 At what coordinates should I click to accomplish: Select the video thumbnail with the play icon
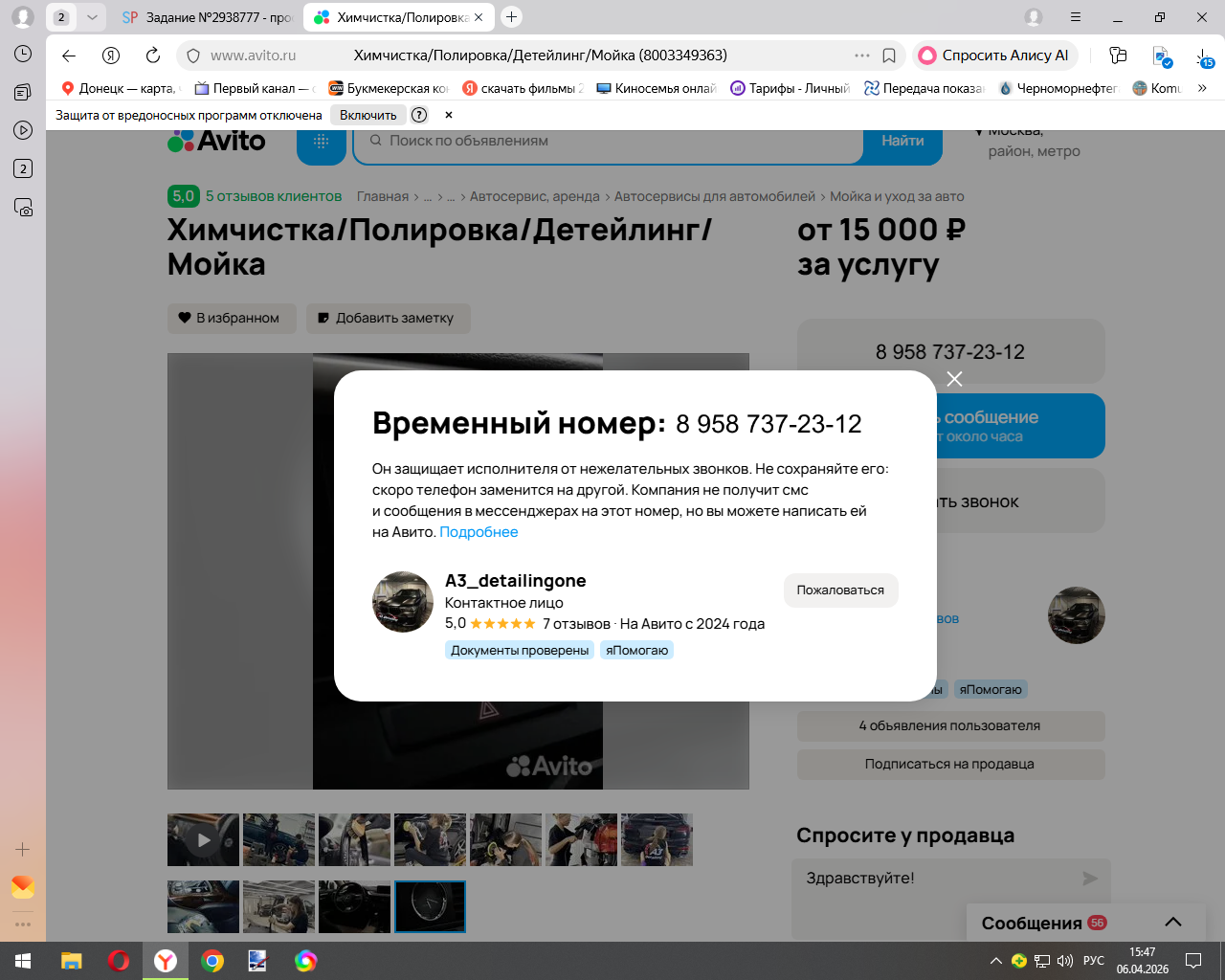(203, 839)
